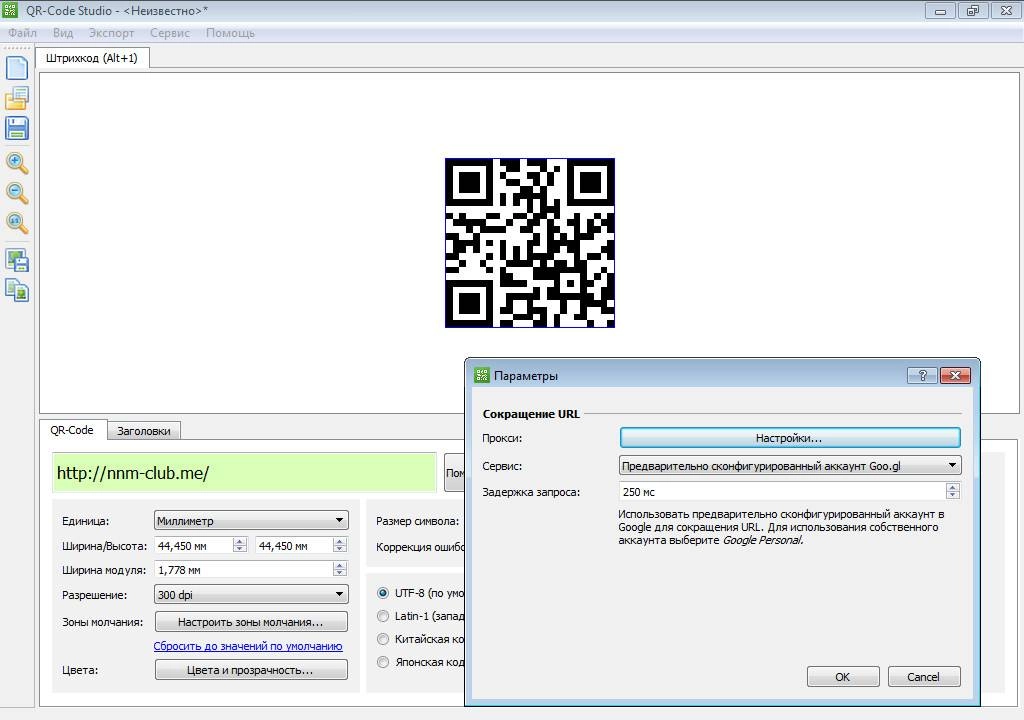Select the Штрихкод (Alt+1) tab

click(x=92, y=58)
